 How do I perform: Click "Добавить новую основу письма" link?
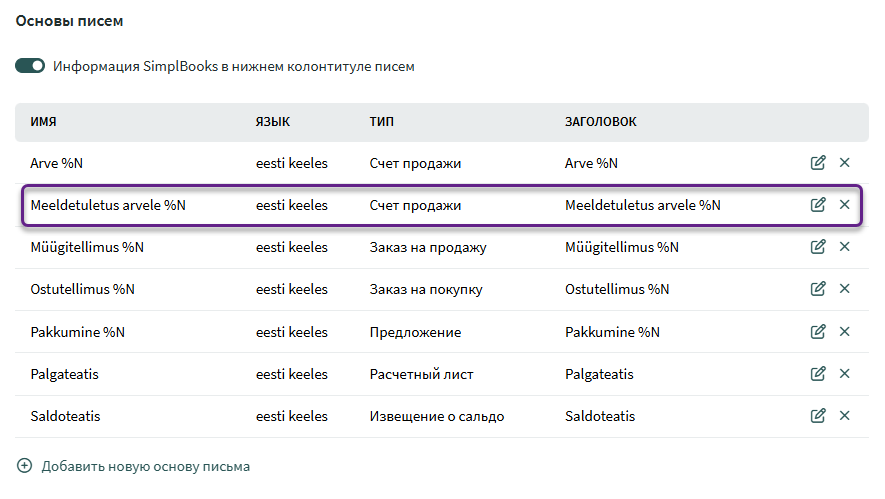coord(145,466)
